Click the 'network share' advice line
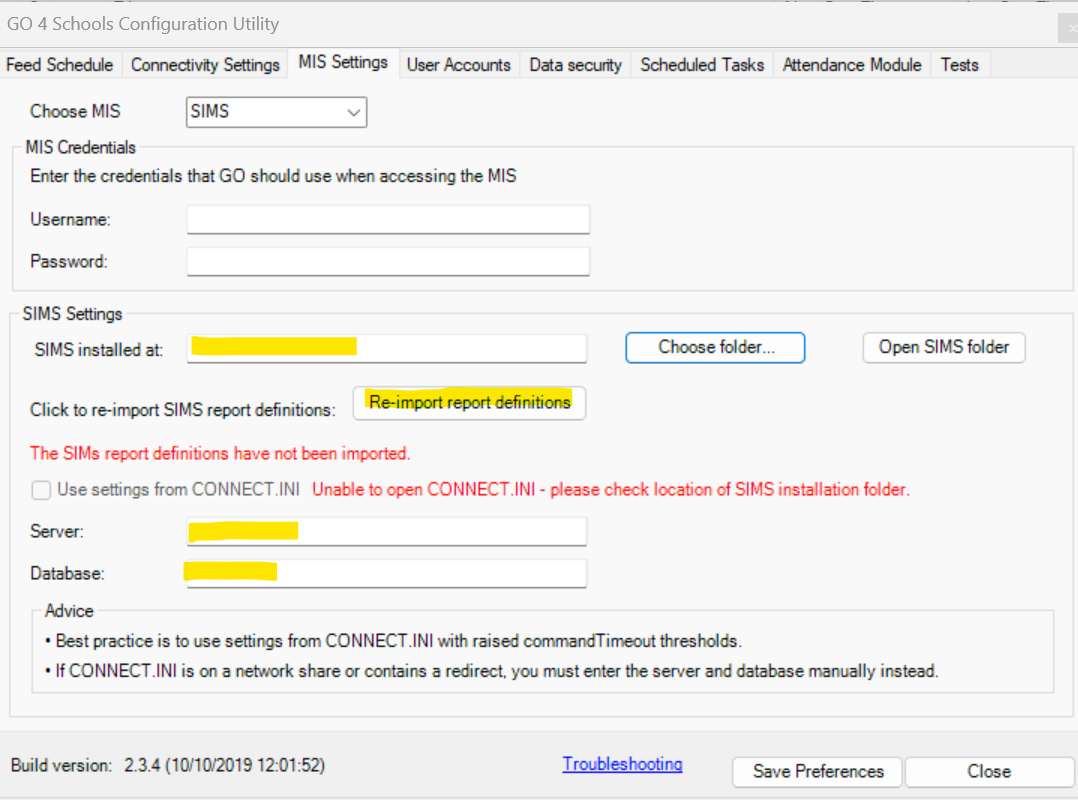Image resolution: width=1078 pixels, height=800 pixels. tap(492, 671)
